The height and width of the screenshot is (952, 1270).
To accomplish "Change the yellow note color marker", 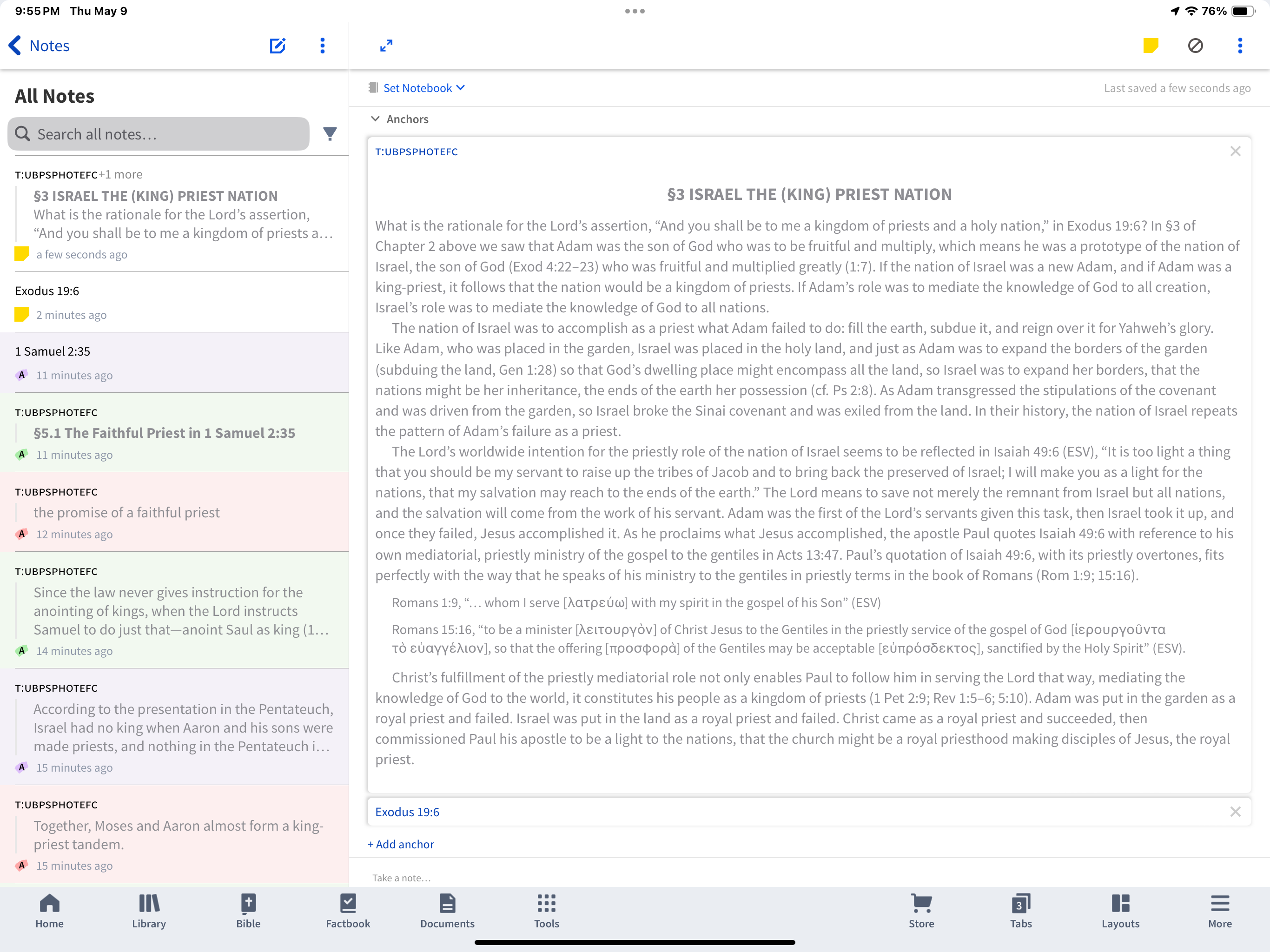I will 1151,46.
